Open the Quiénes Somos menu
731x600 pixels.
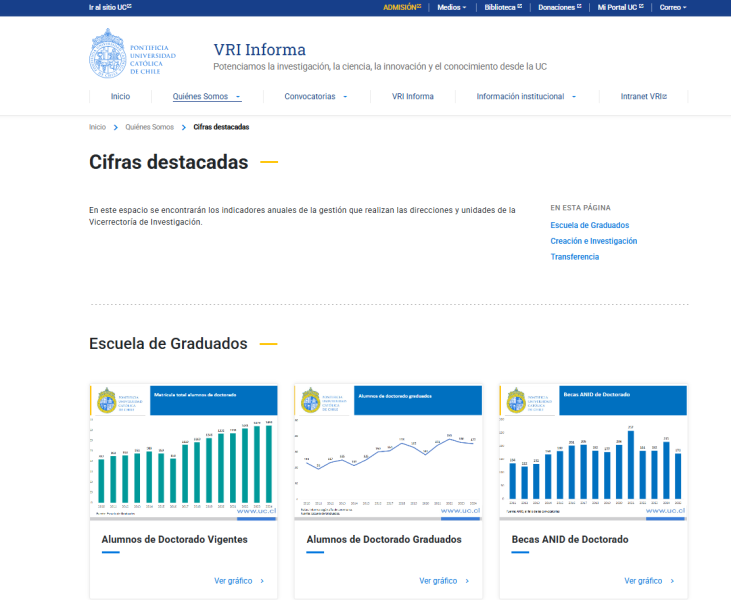pyautogui.click(x=200, y=96)
